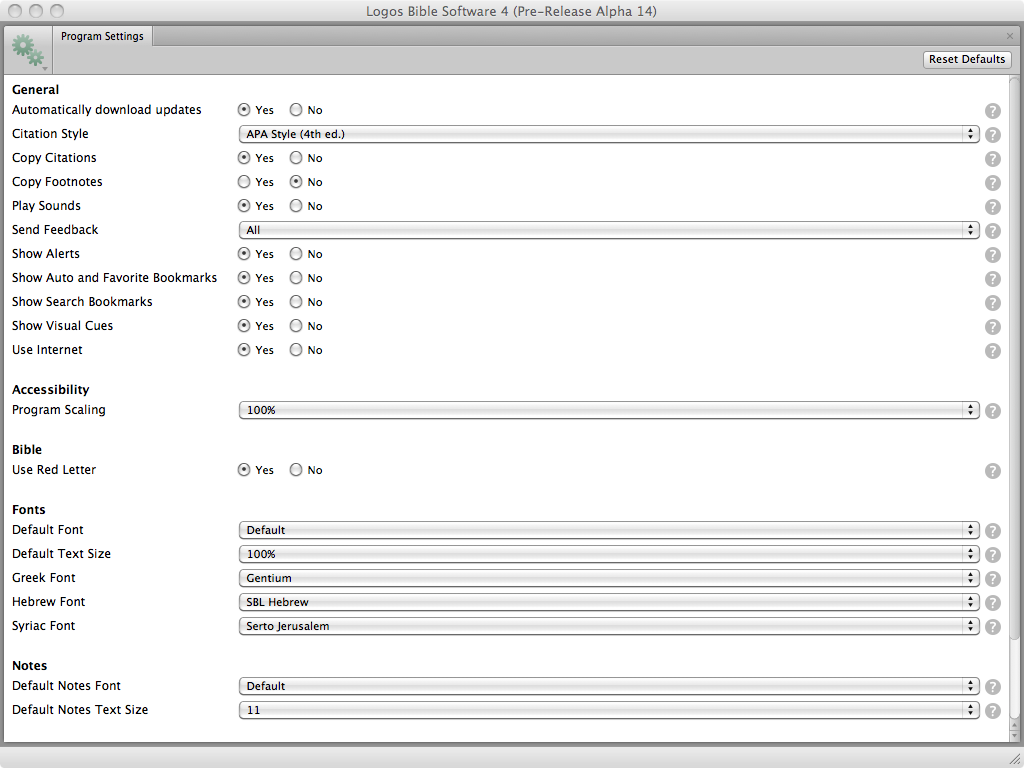Image resolution: width=1024 pixels, height=768 pixels.
Task: Click the Fonts section heading
Action: 29,510
